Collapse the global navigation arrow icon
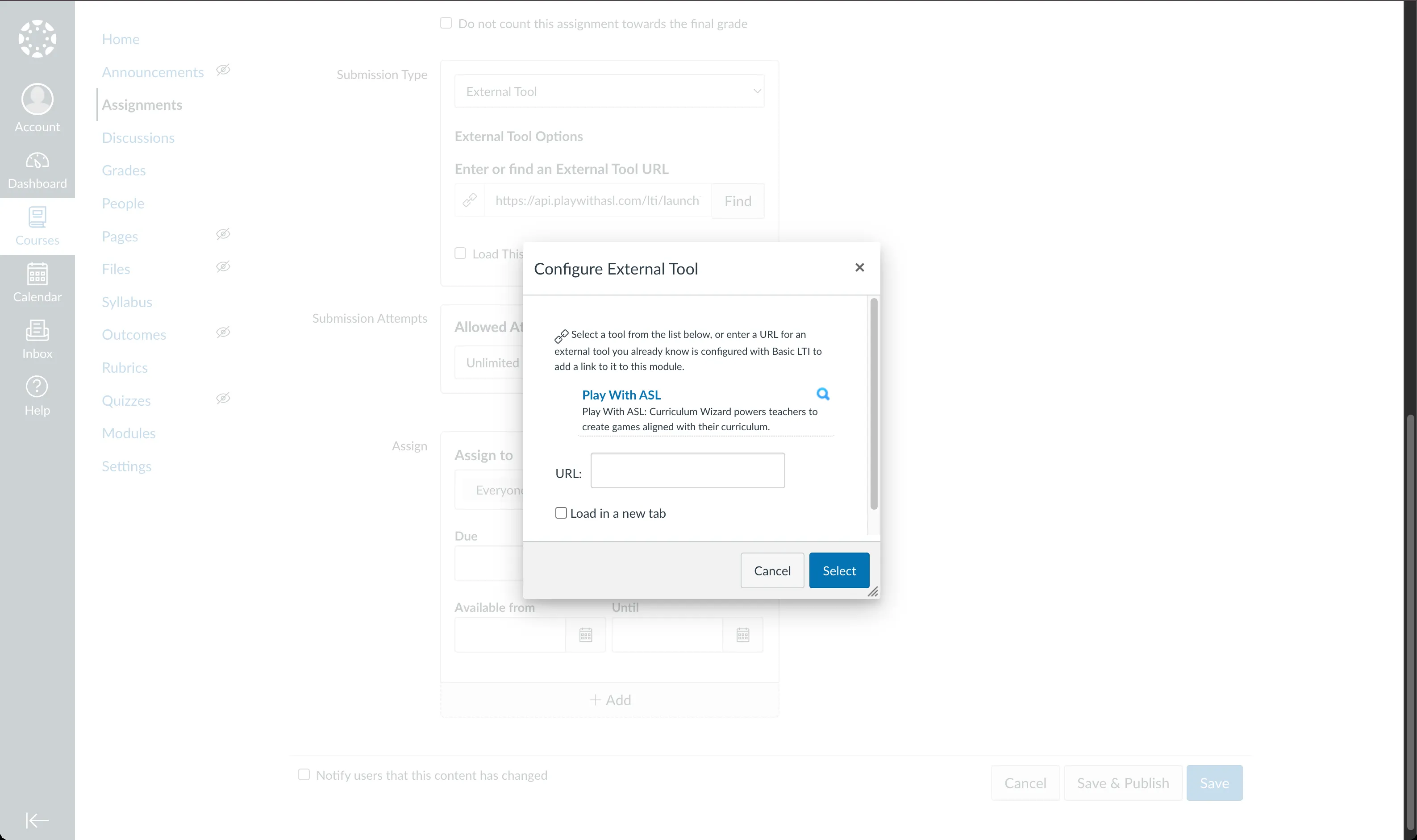This screenshot has width=1417, height=840. click(x=38, y=820)
